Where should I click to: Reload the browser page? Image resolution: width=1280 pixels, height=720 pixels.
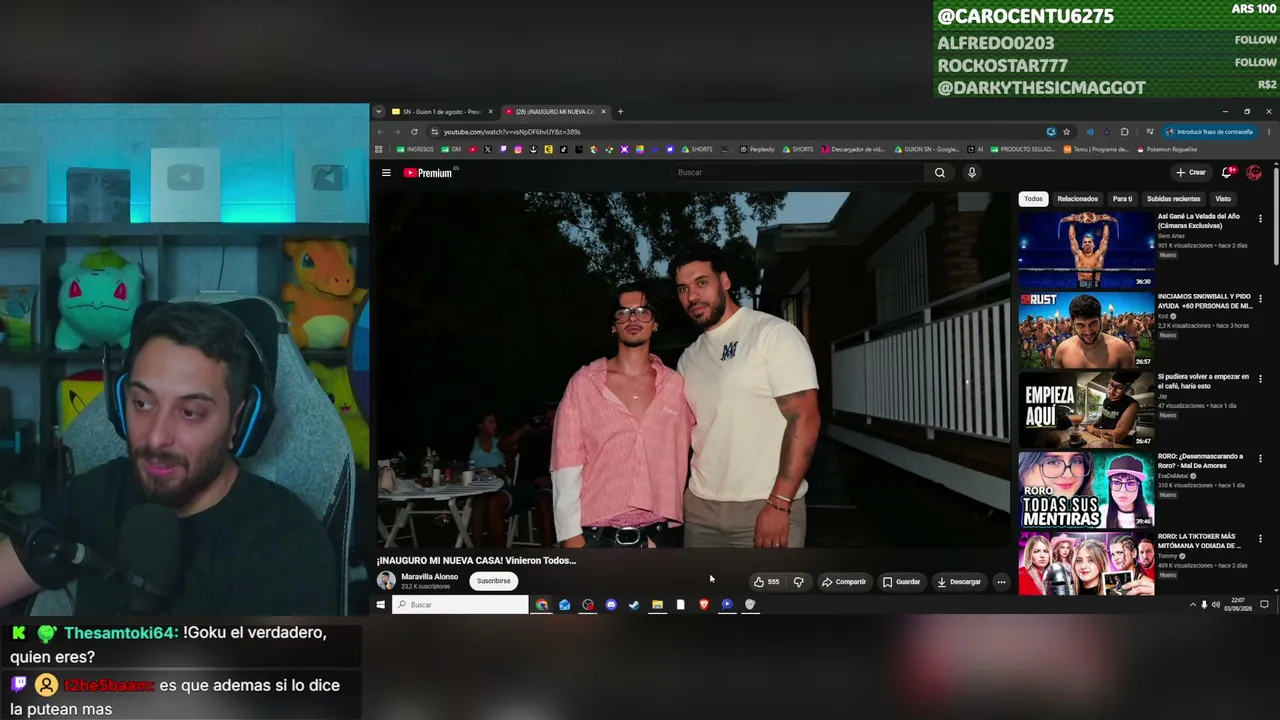point(414,132)
